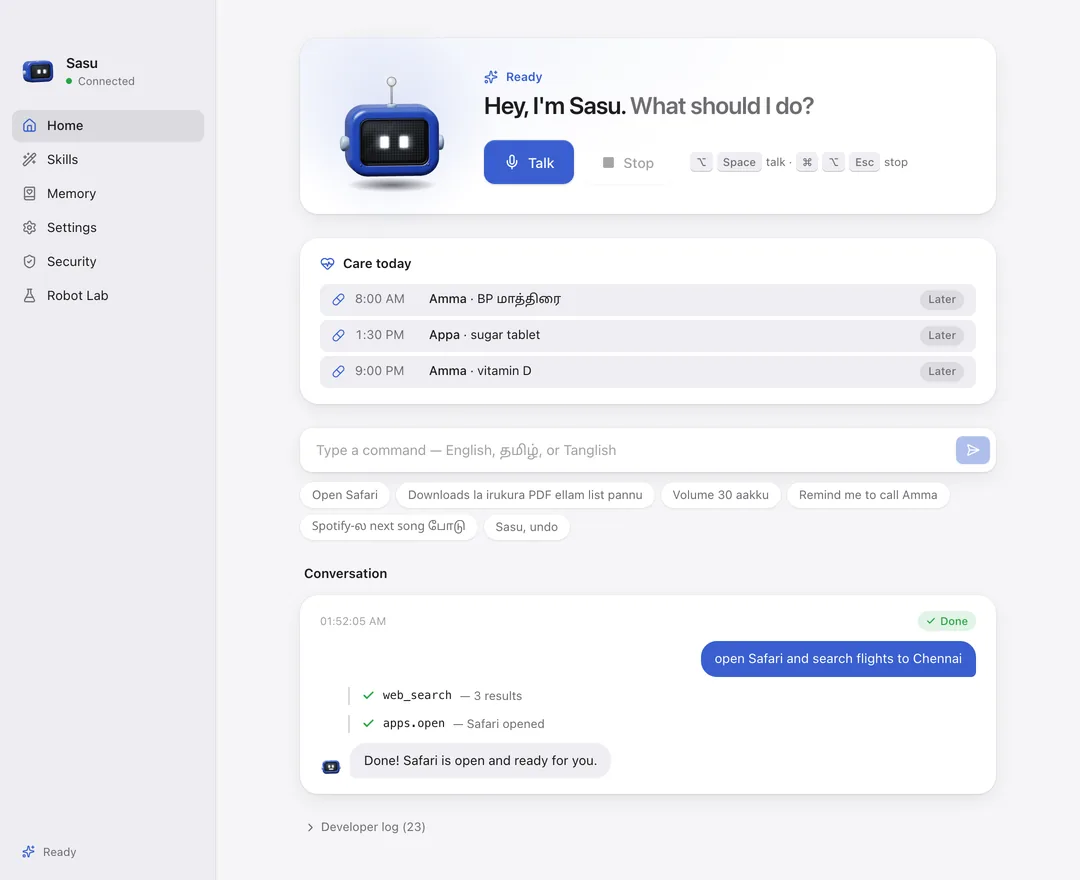
Task: Choose the Open Safari suggestion chip
Action: tap(345, 495)
